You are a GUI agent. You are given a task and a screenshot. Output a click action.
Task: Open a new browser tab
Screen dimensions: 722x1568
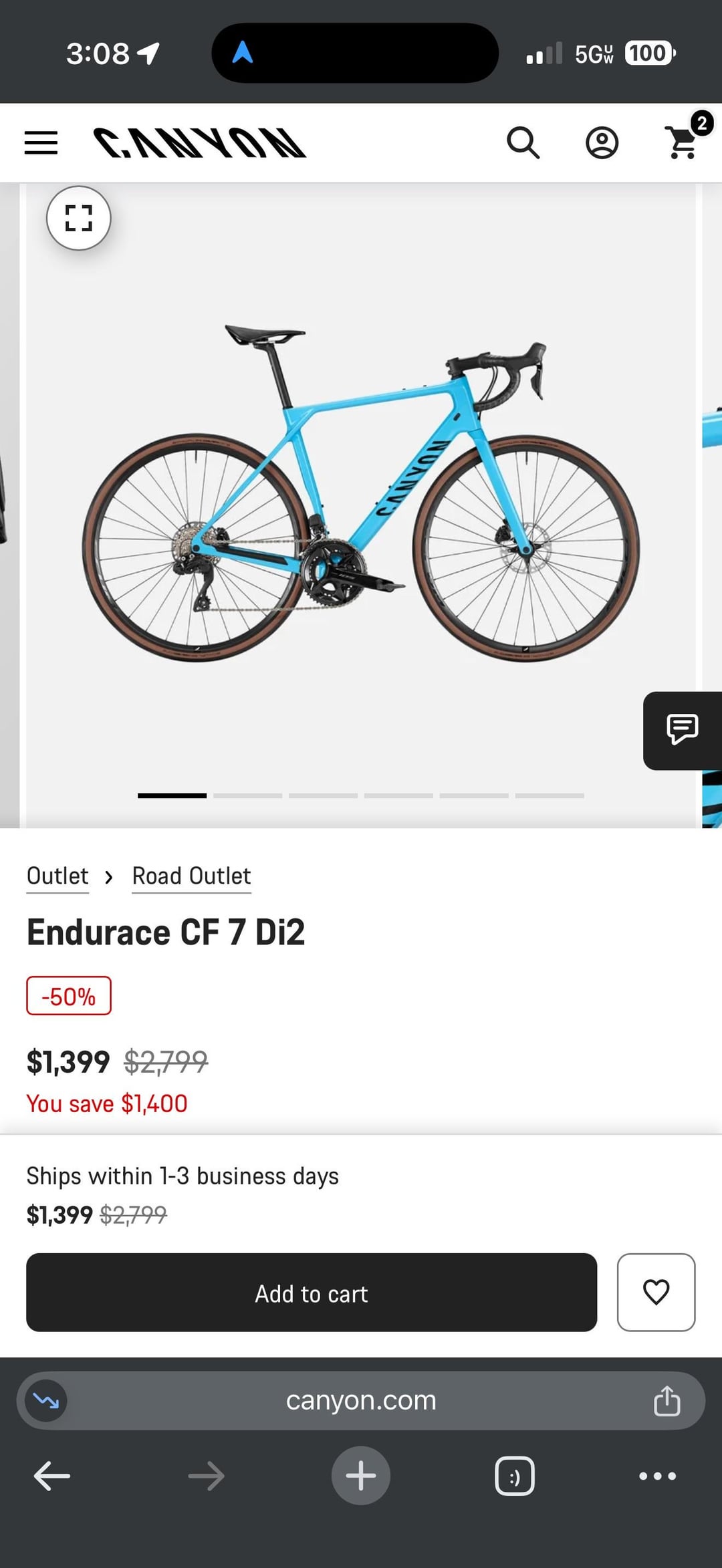pyautogui.click(x=361, y=1476)
